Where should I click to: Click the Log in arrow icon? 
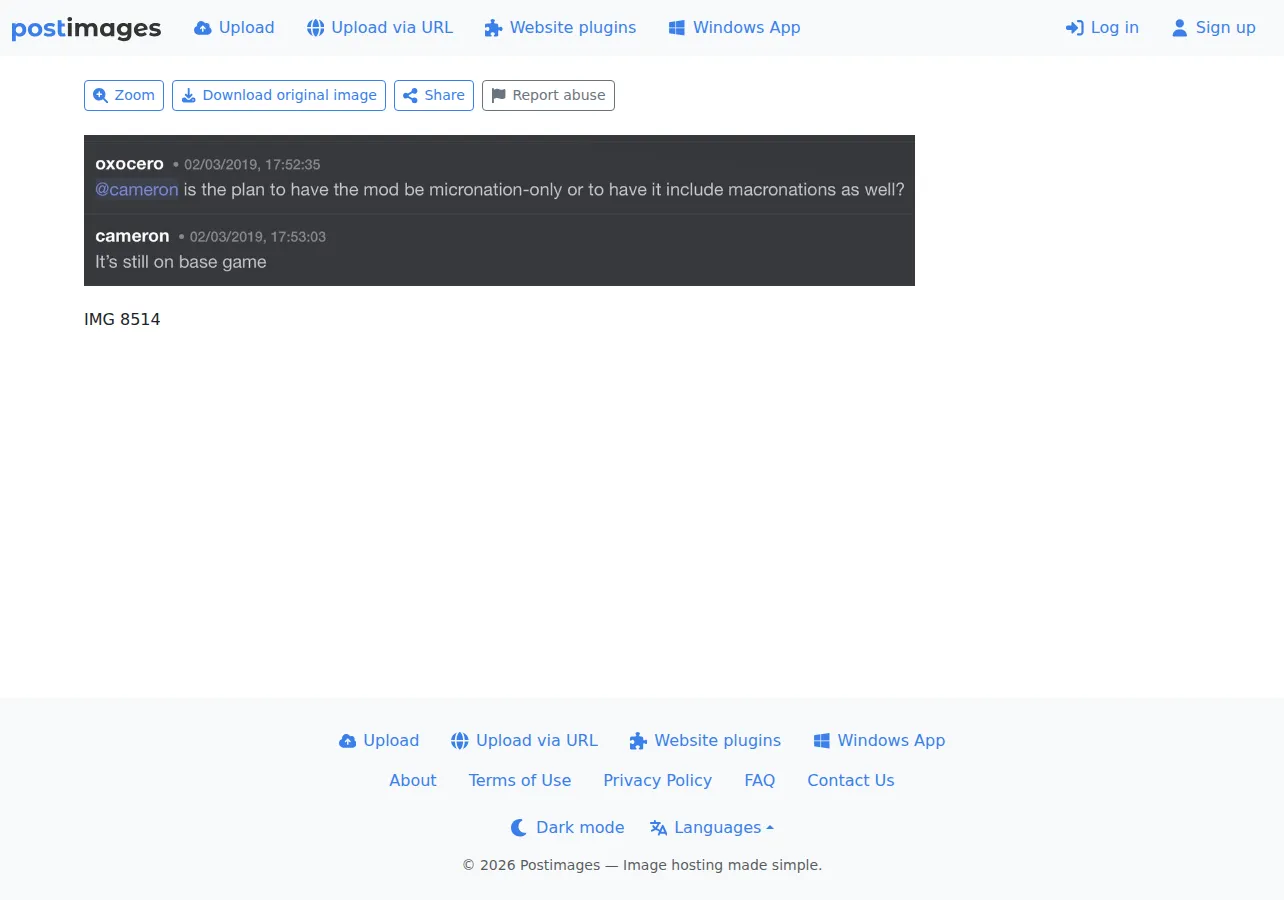tap(1075, 28)
